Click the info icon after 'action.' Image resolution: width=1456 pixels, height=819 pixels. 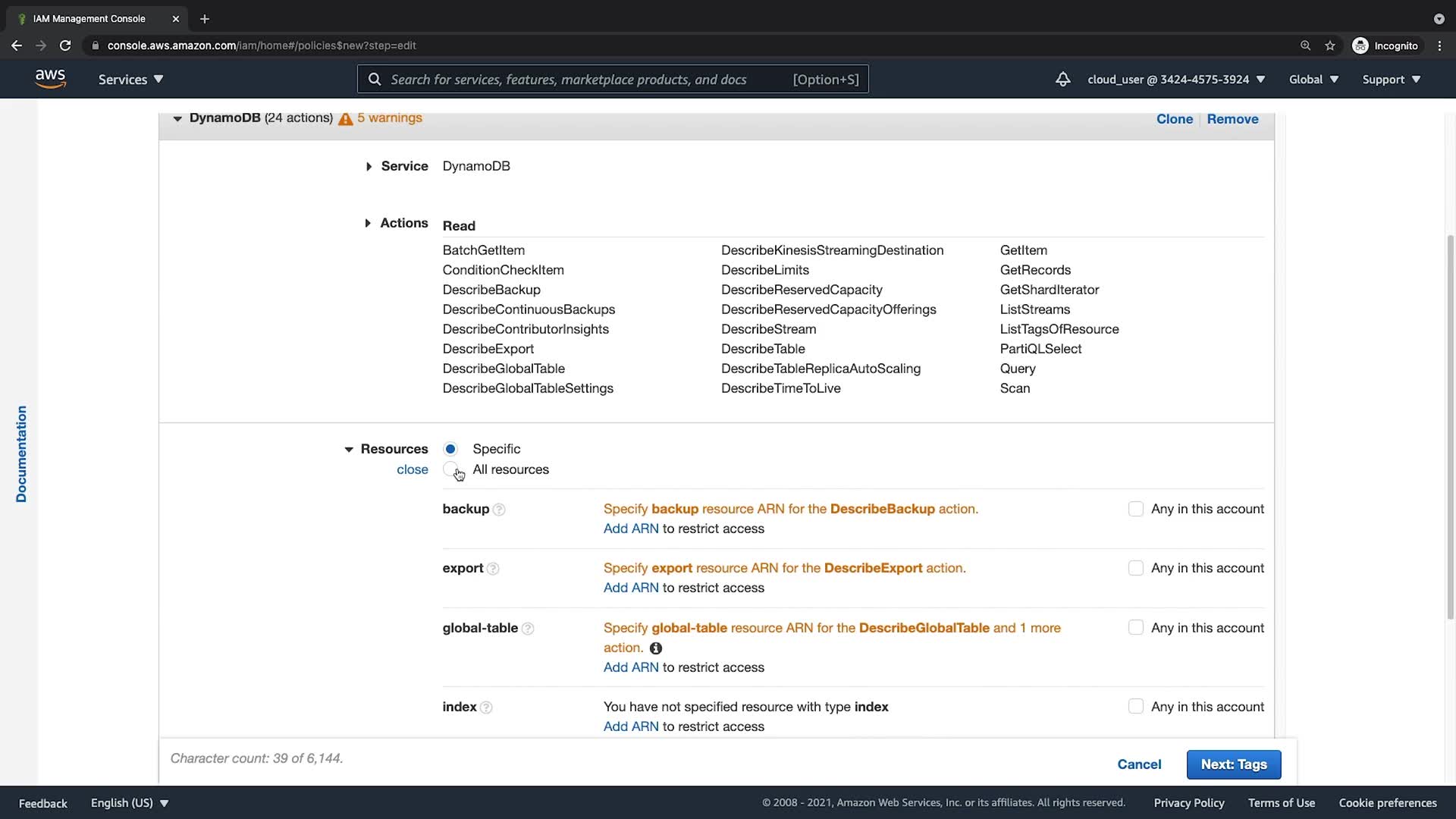[656, 648]
